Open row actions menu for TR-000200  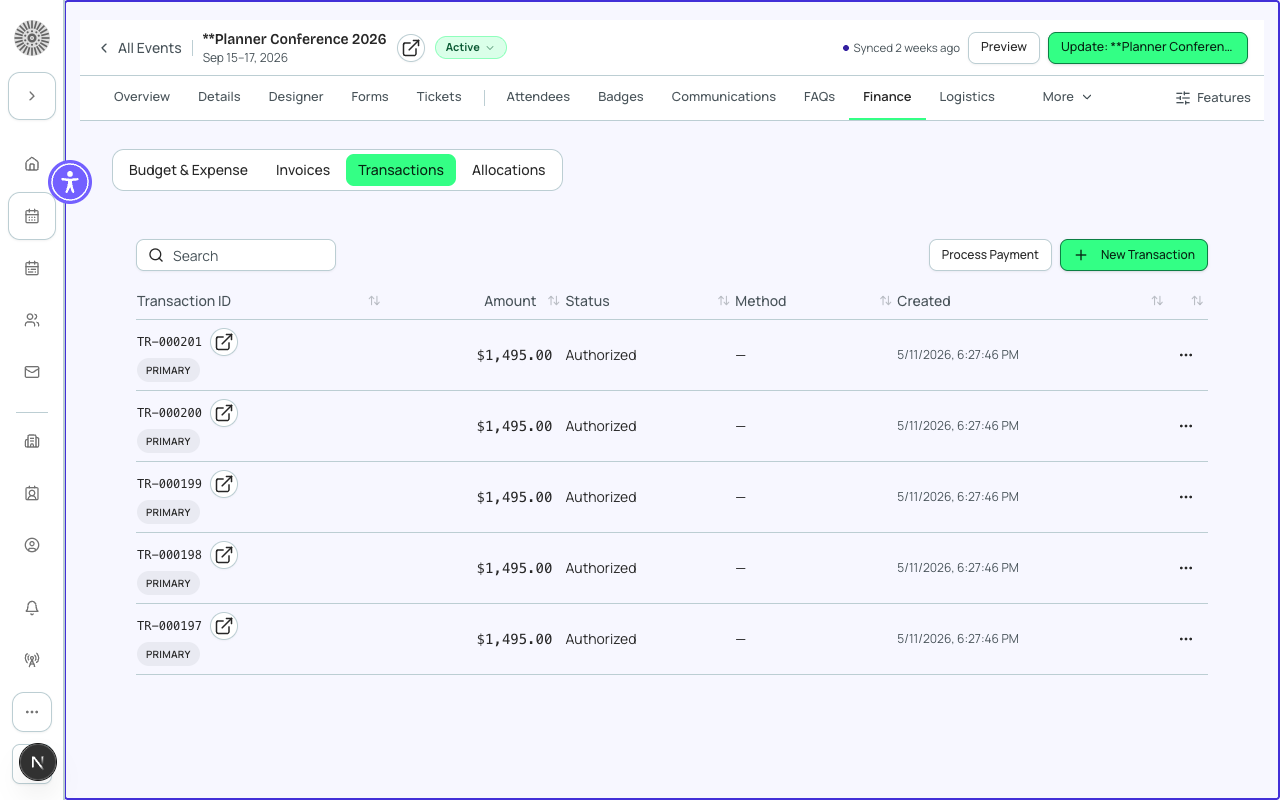[x=1186, y=426]
